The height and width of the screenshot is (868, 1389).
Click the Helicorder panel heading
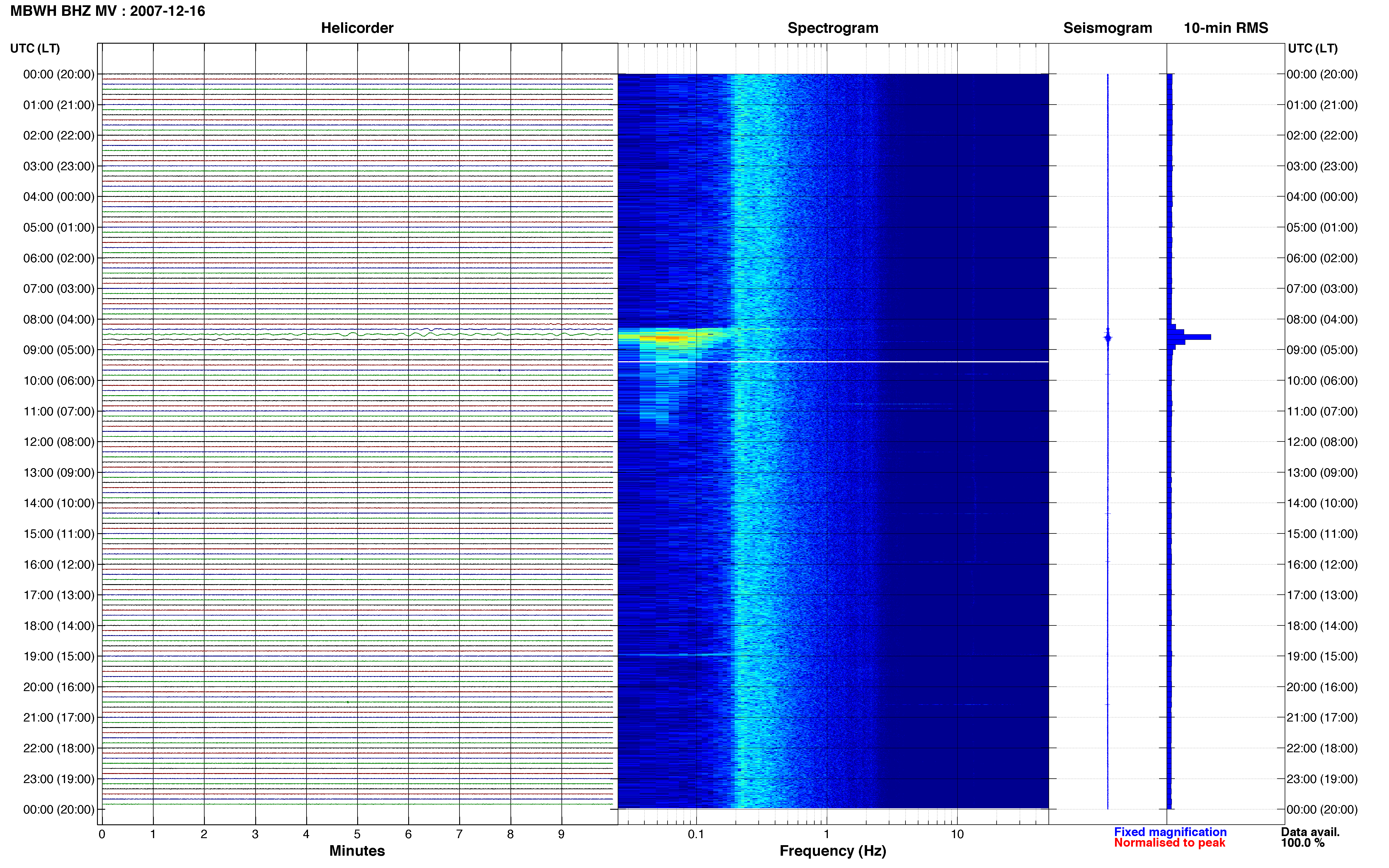[x=357, y=28]
